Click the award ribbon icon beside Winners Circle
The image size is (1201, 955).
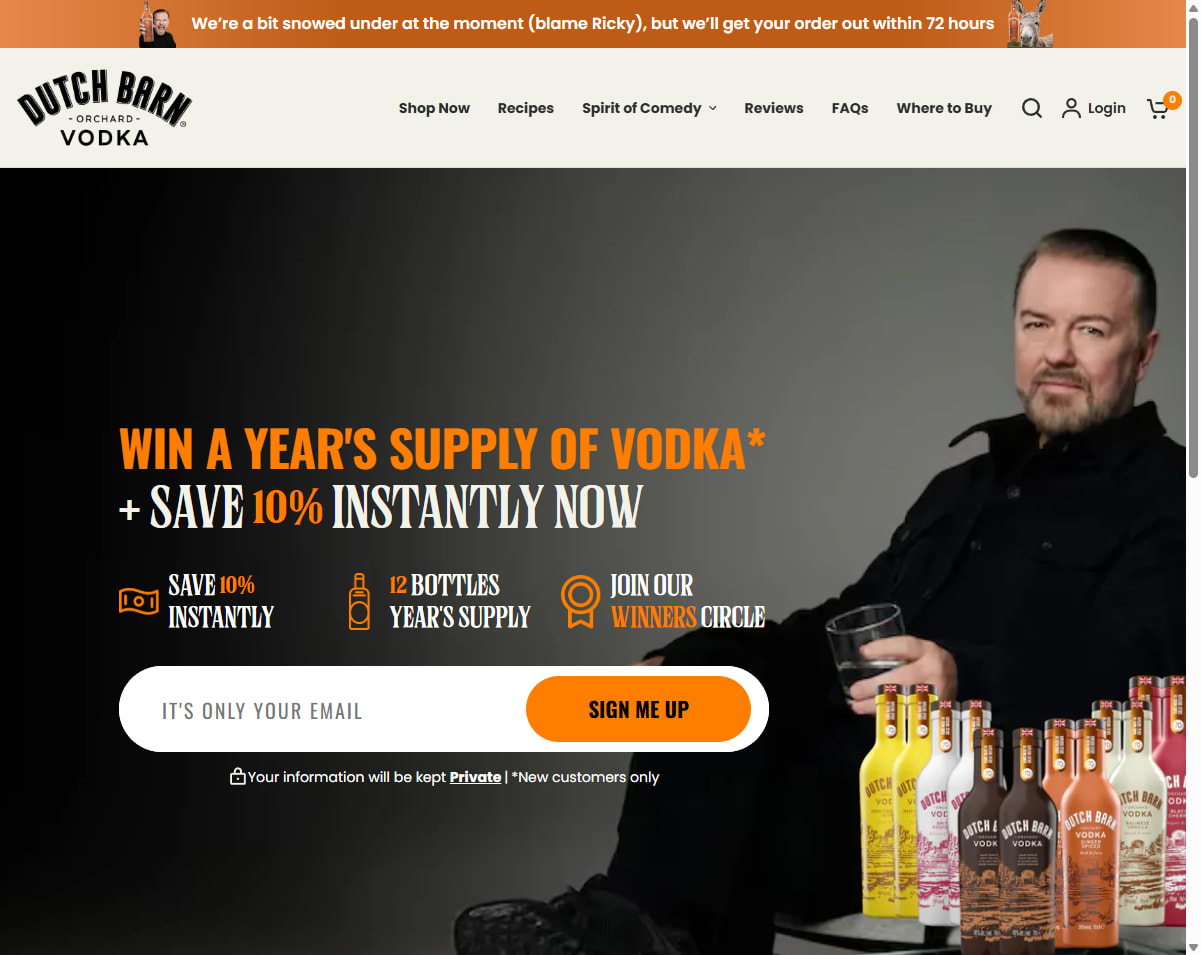(x=580, y=601)
